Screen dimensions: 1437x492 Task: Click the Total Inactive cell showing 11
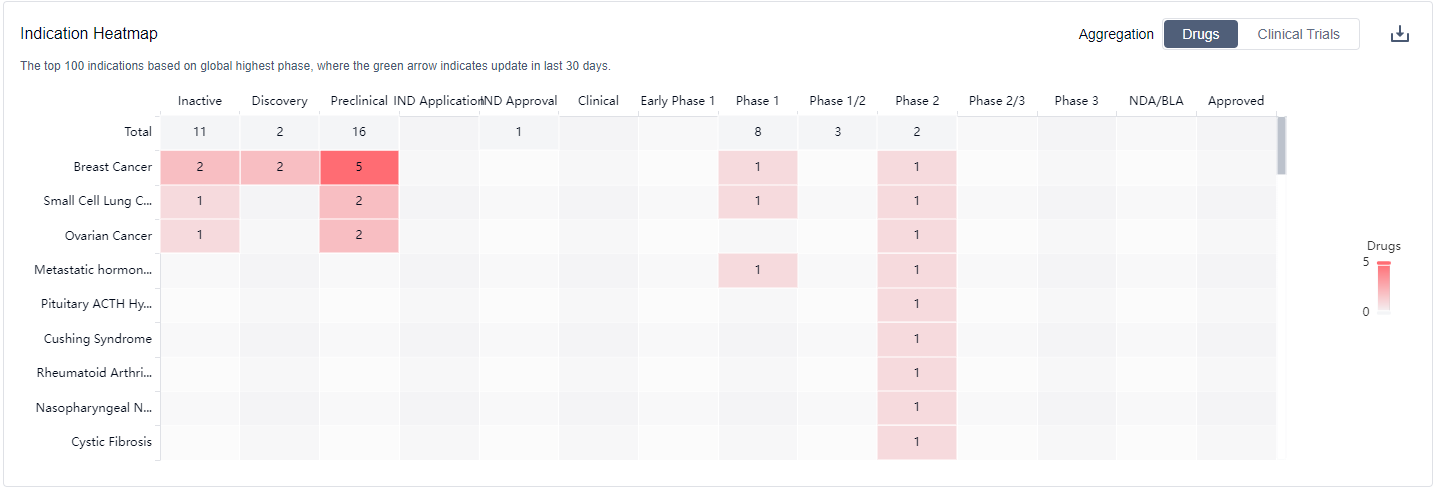point(200,132)
